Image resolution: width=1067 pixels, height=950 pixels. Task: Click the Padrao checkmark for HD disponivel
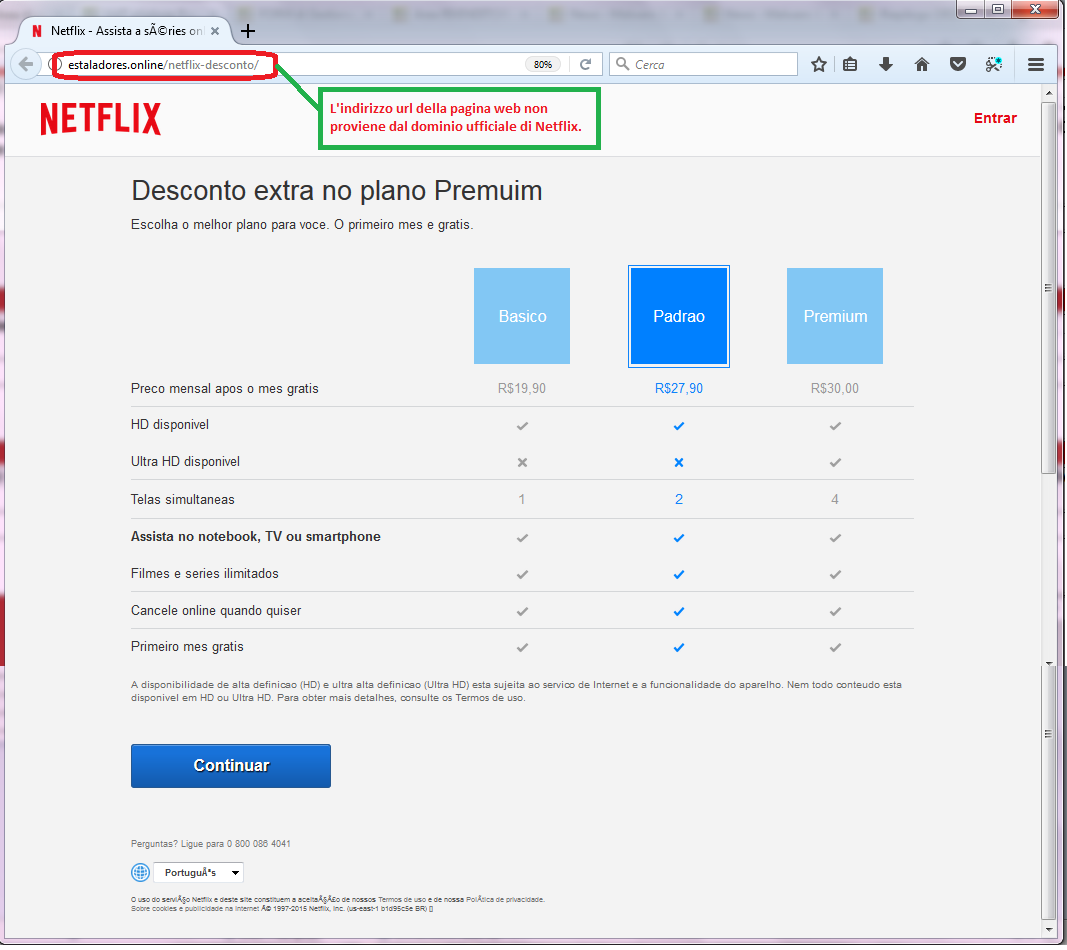click(x=678, y=426)
